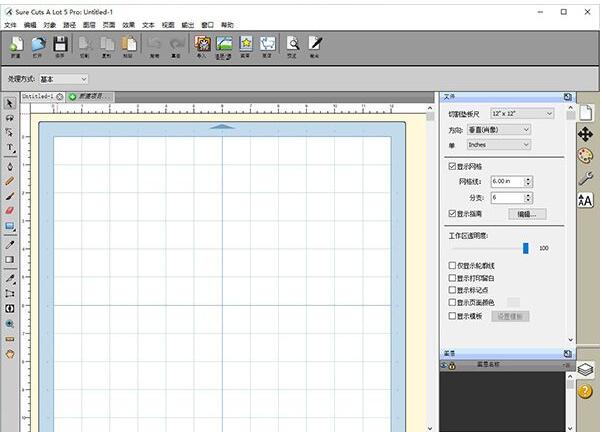Enable the Show Outlines Only checkbox
The width and height of the screenshot is (602, 432).
(452, 265)
